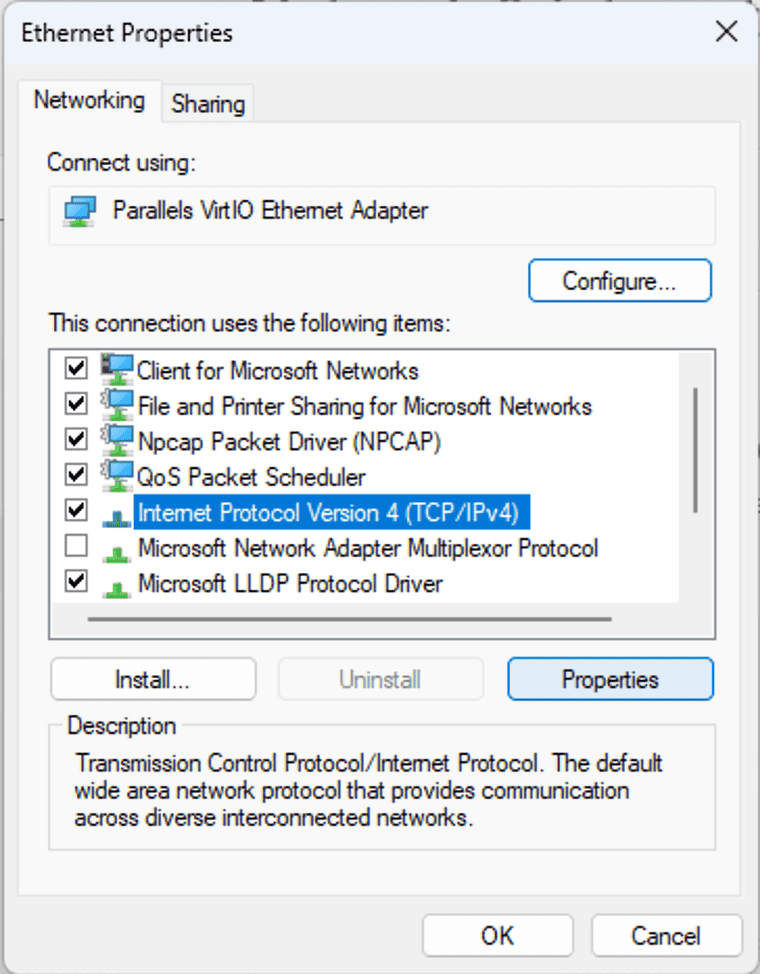The image size is (760, 974).
Task: Select the Npcap Packet Driver icon
Action: point(117,441)
